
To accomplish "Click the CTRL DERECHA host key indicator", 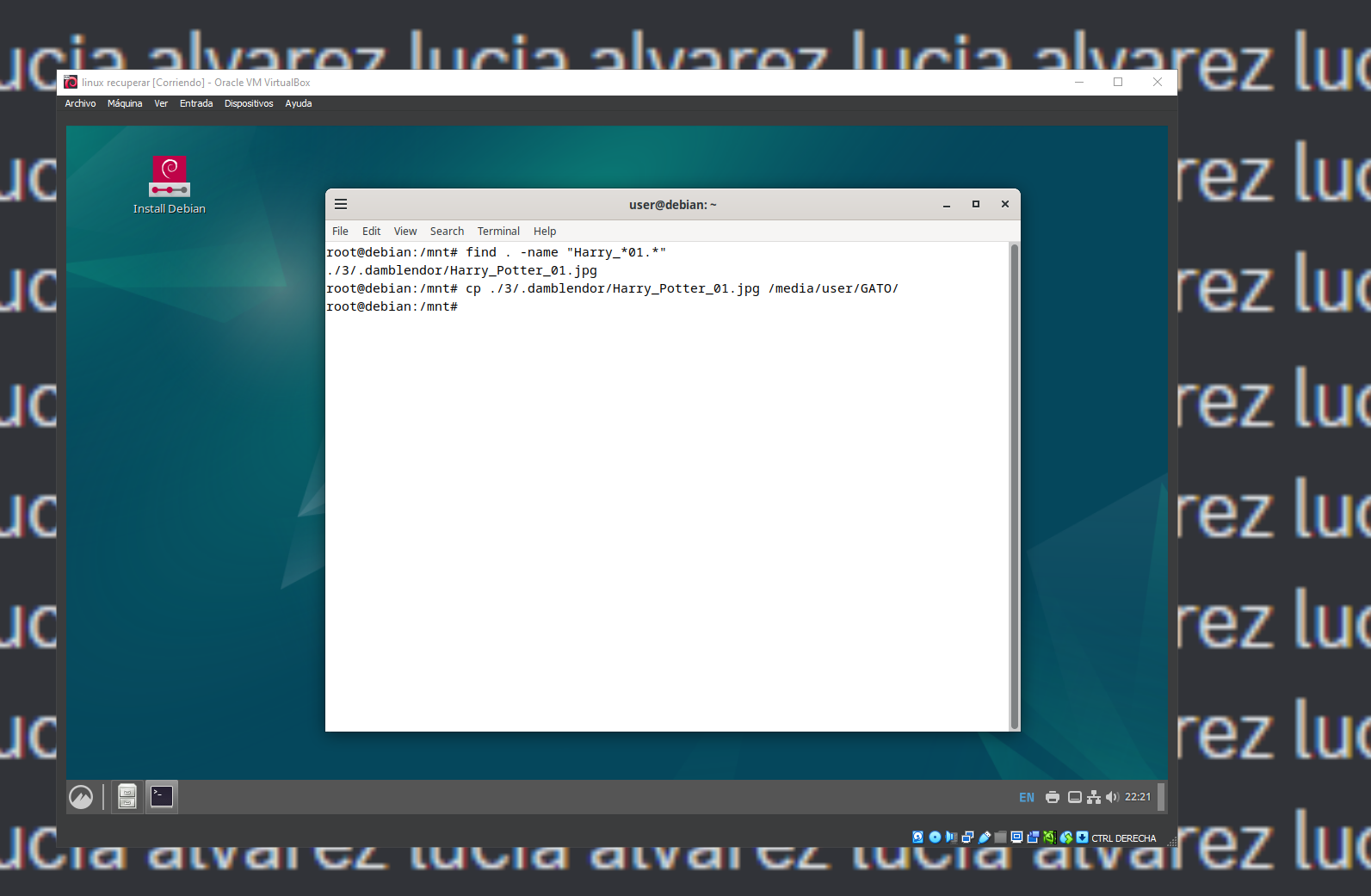I will coord(1124,838).
